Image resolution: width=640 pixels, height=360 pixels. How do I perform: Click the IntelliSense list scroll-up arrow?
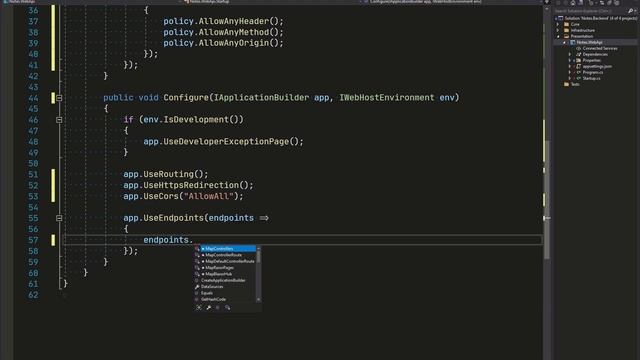pyautogui.click(x=258, y=248)
